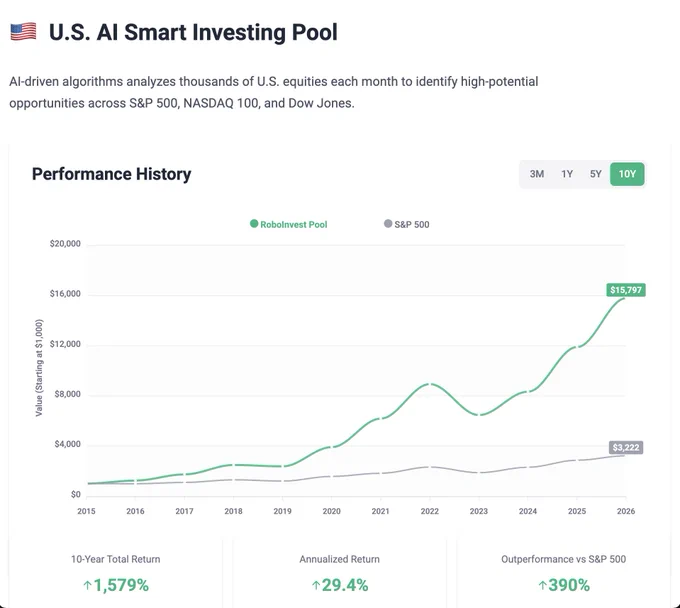Click the green RoboInvest Pool legend dot
This screenshot has height=608, width=680.
click(x=254, y=223)
